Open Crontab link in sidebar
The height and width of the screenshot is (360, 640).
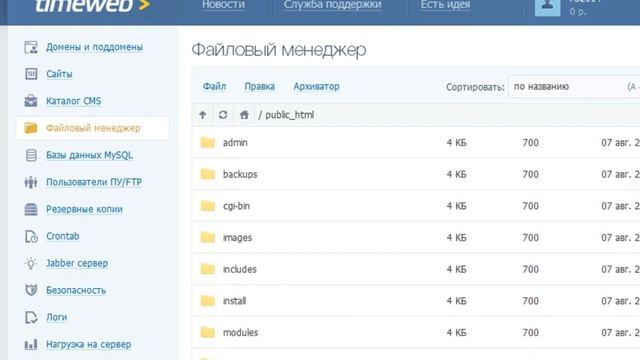62,236
